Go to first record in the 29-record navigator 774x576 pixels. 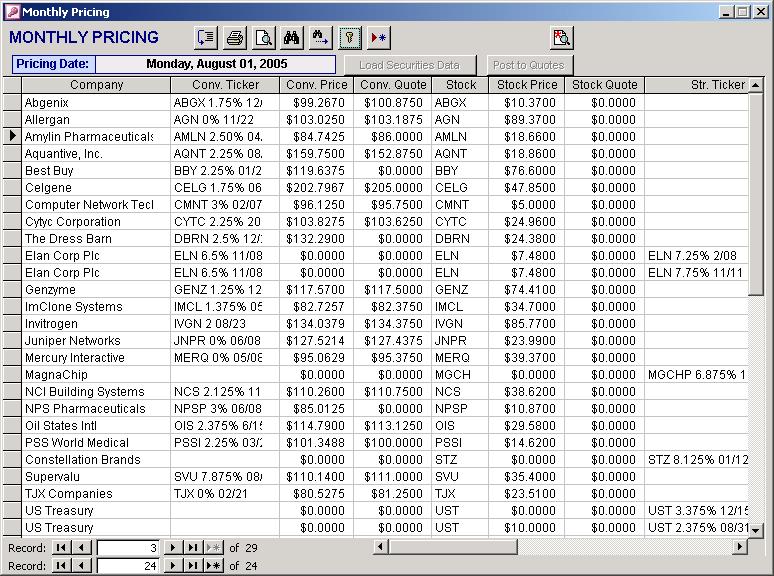click(61, 548)
